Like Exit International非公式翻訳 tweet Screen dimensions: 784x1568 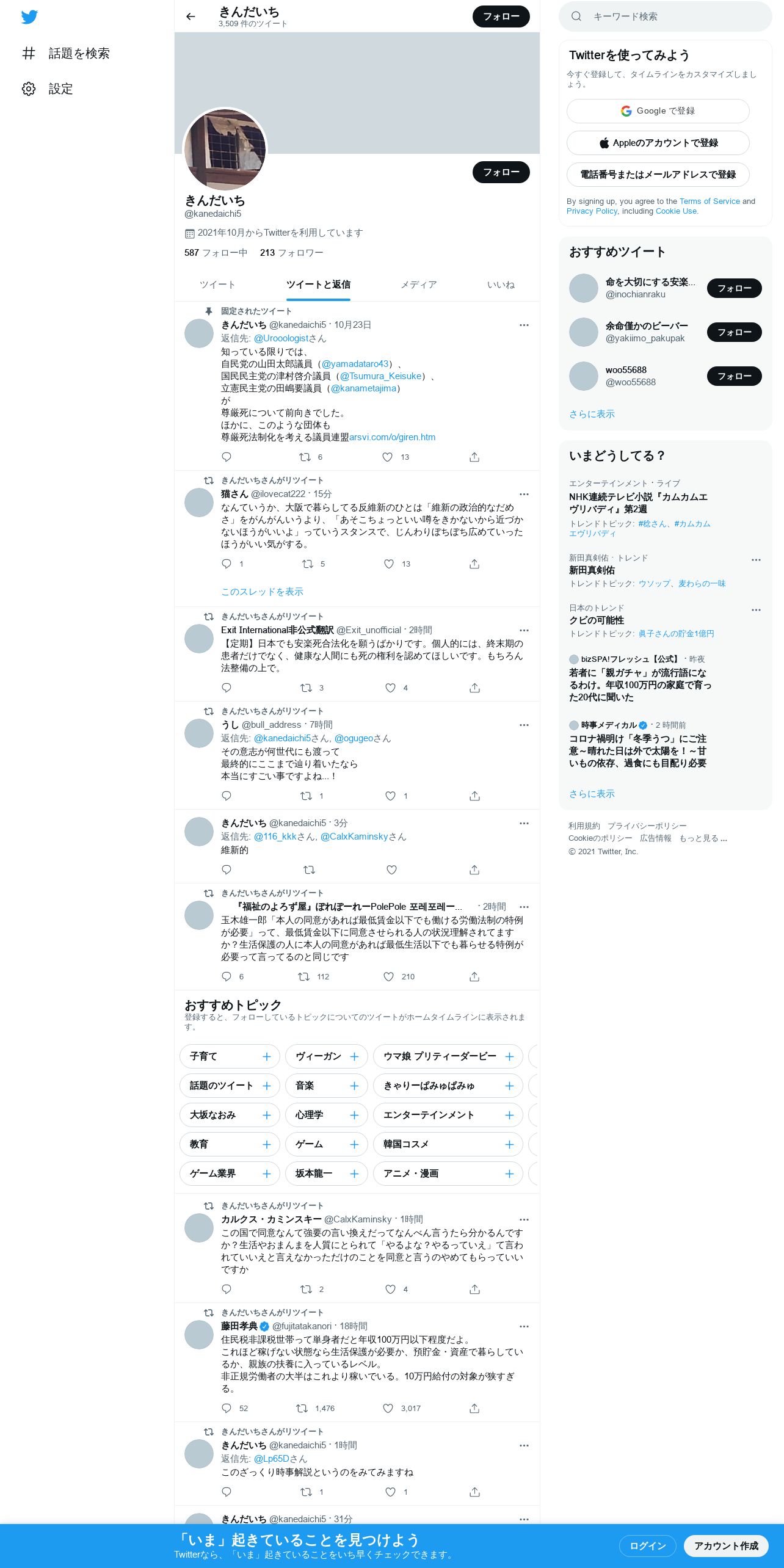tap(391, 688)
